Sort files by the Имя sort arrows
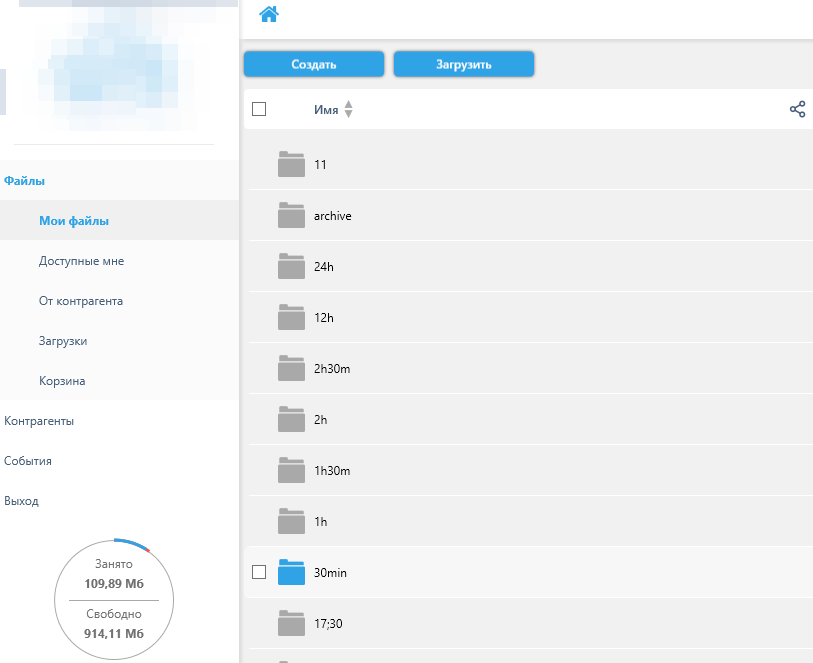The image size is (813, 663). pos(348,109)
